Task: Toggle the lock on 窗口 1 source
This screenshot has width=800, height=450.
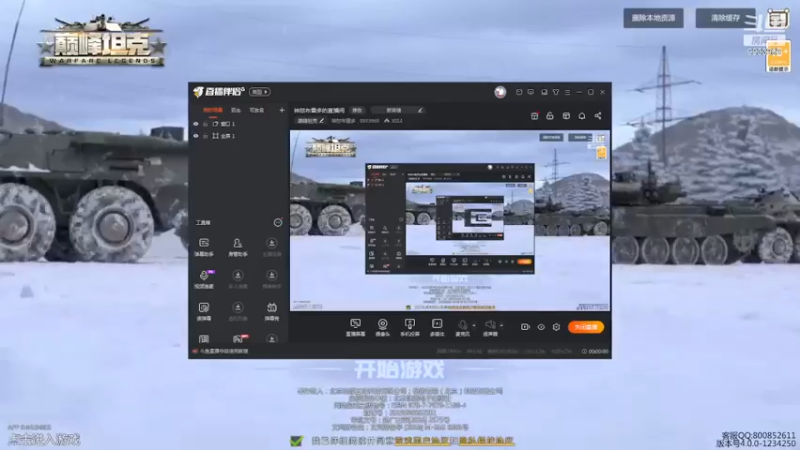Action: pyautogui.click(x=206, y=124)
